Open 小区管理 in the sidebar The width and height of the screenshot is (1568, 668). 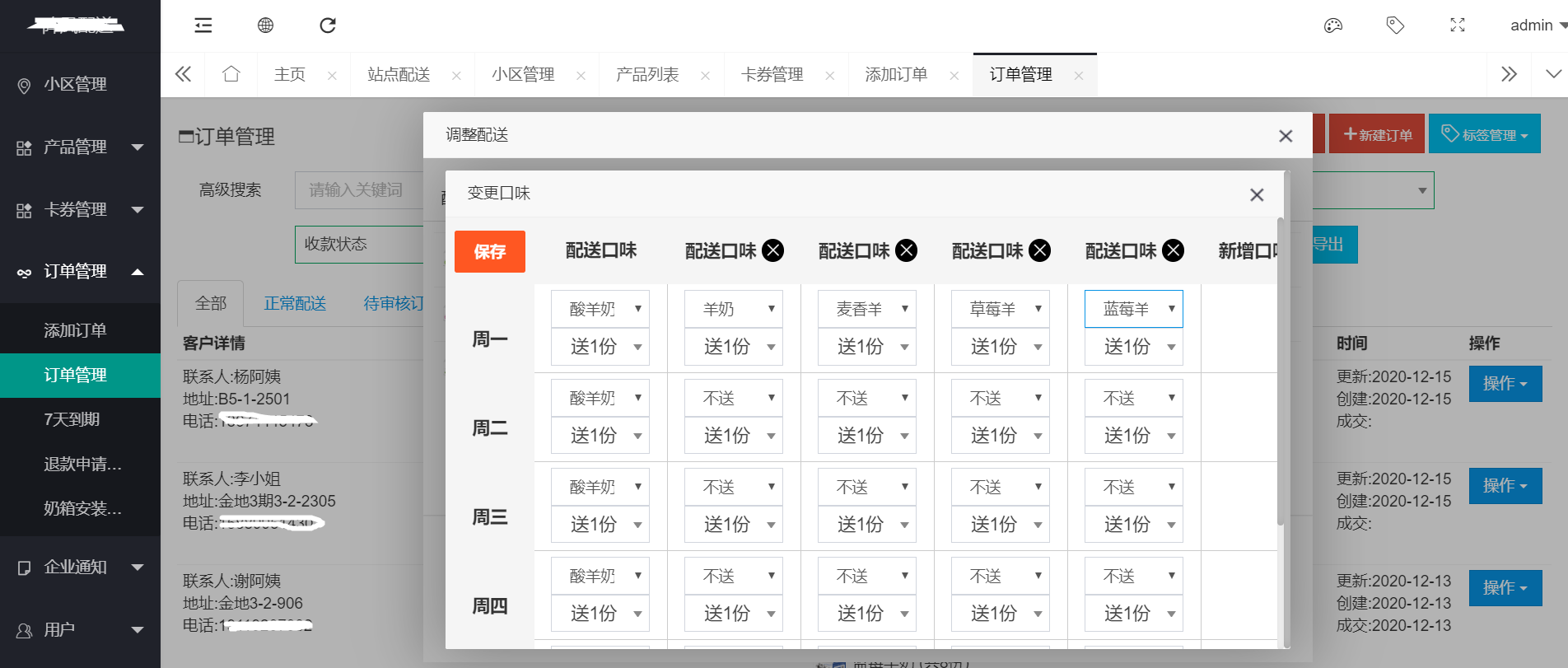[x=80, y=85]
